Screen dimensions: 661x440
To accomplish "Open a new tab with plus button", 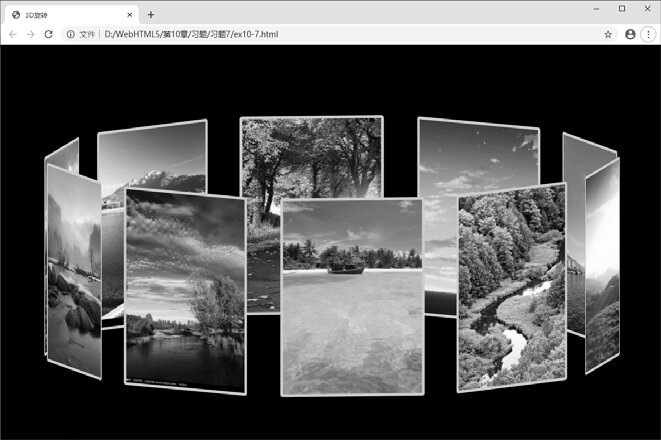I will (x=151, y=14).
